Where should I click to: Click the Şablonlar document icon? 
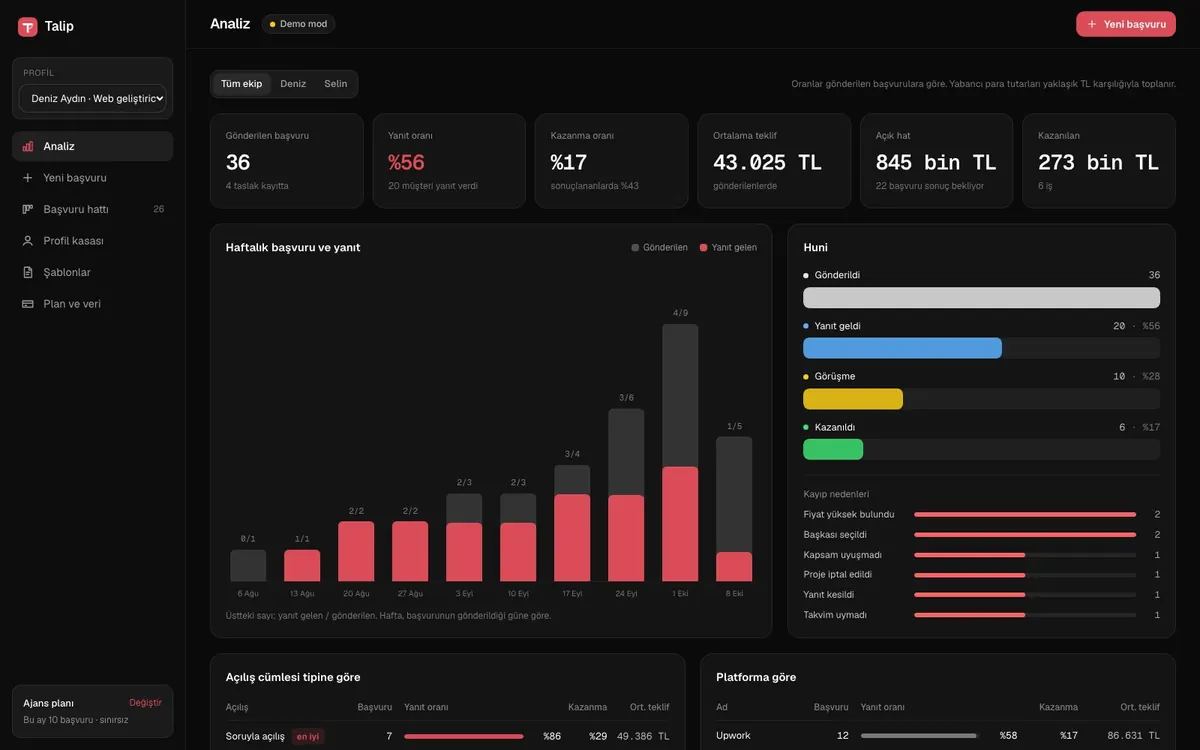coord(28,272)
